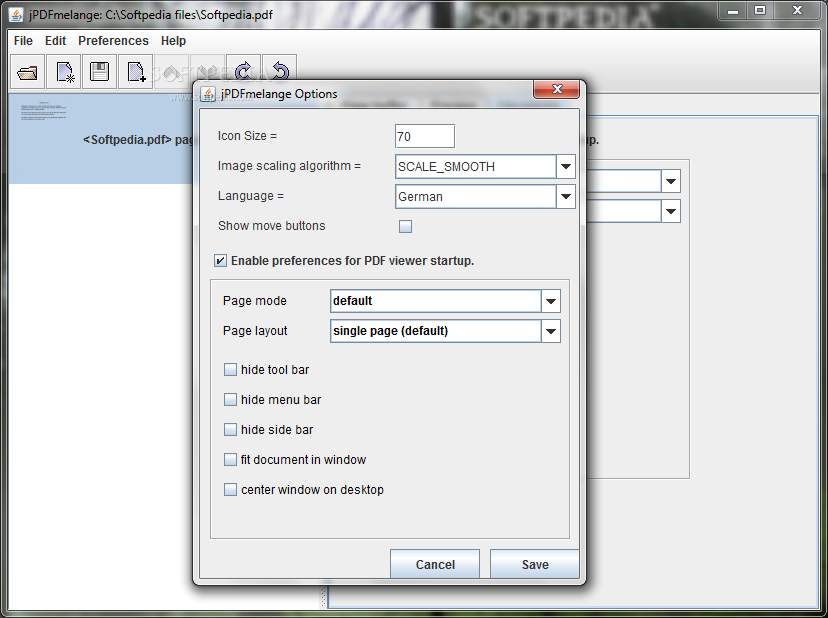Maximize the jPDFmelange main window
This screenshot has height=618, width=828.
(x=760, y=11)
